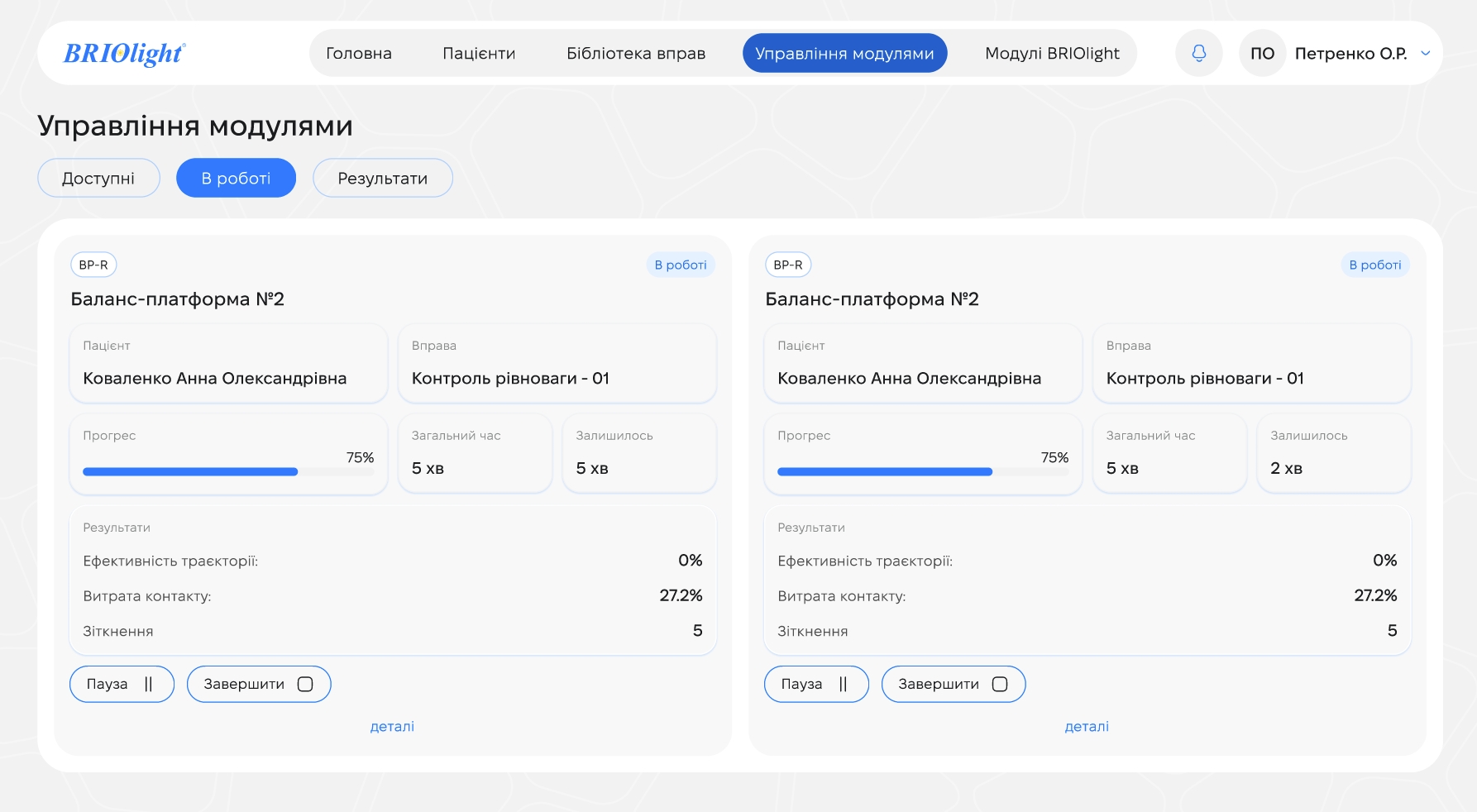Screen dimensions: 1477x812
Task: Click В роботі status badge on right card
Action: click(x=1375, y=265)
